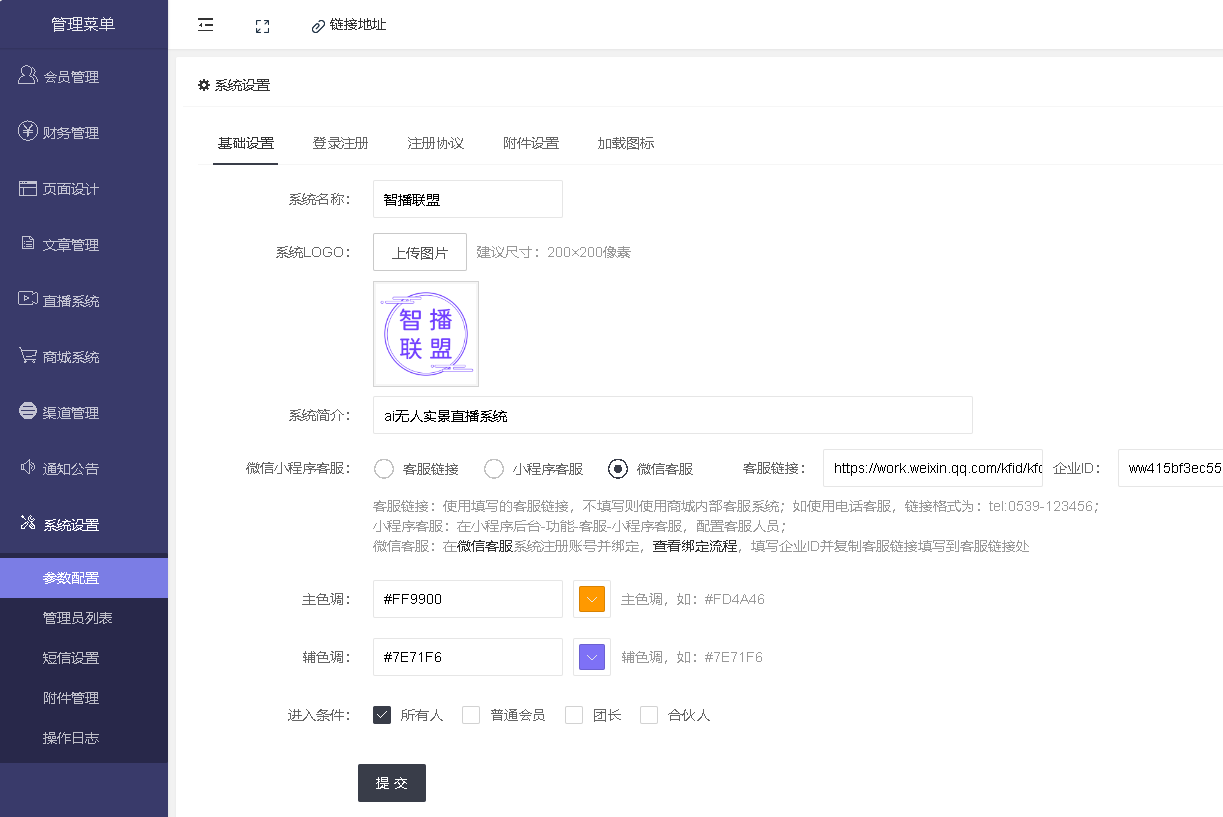Check the 团长 checkbox
The width and height of the screenshot is (1223, 817).
tap(574, 715)
